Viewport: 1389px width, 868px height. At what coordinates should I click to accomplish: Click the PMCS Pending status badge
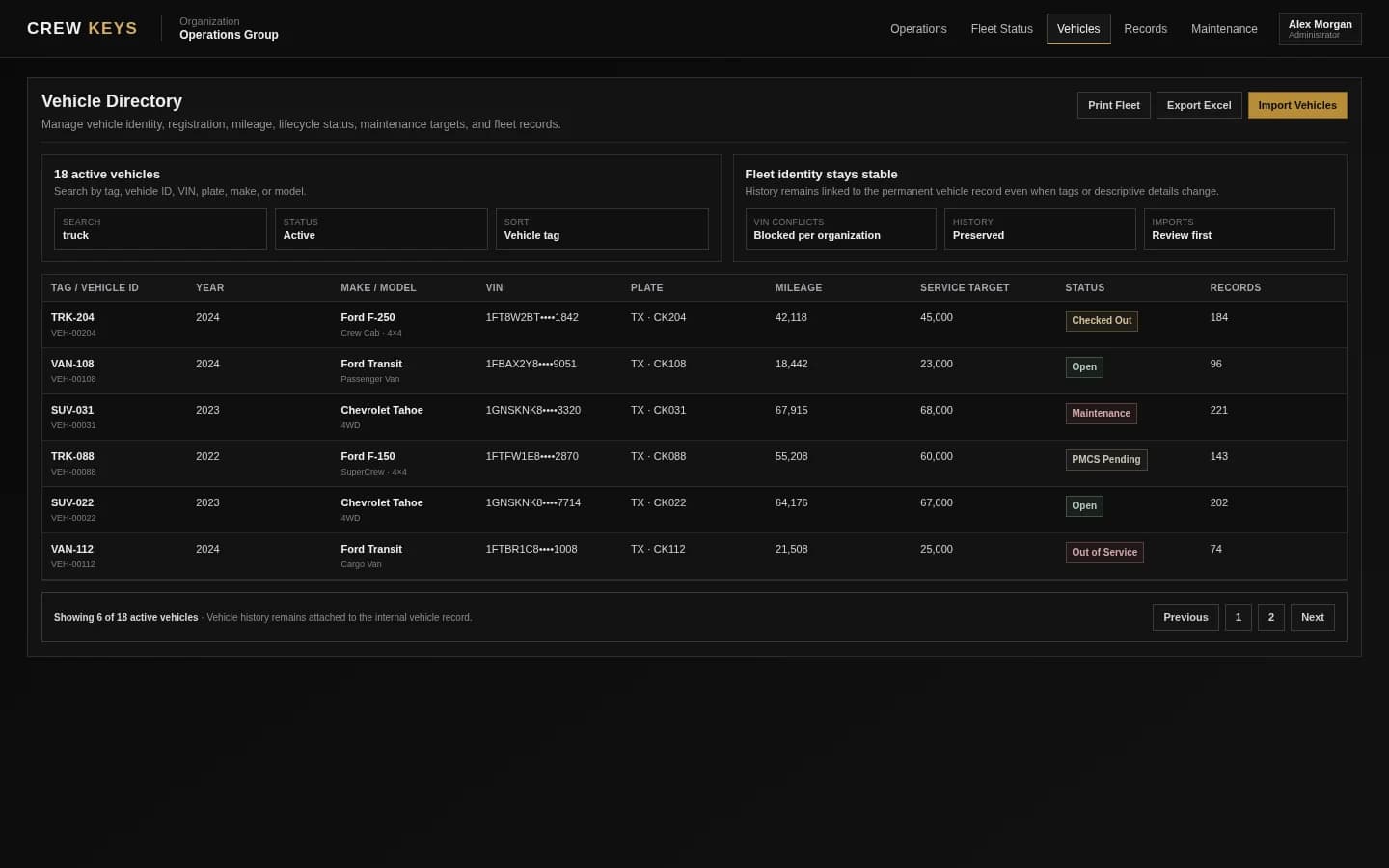point(1105,460)
